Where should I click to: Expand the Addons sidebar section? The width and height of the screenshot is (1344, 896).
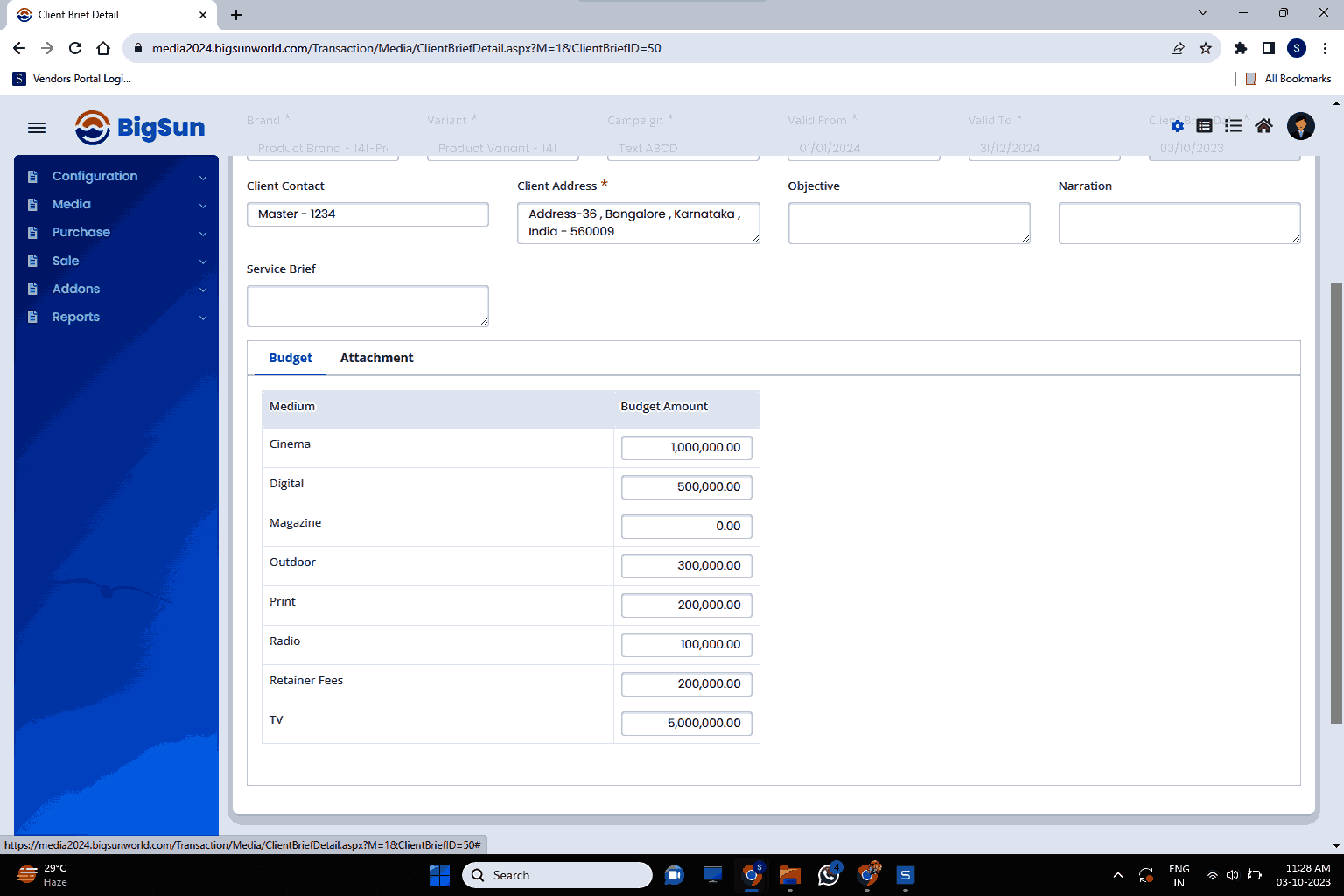coord(116,289)
